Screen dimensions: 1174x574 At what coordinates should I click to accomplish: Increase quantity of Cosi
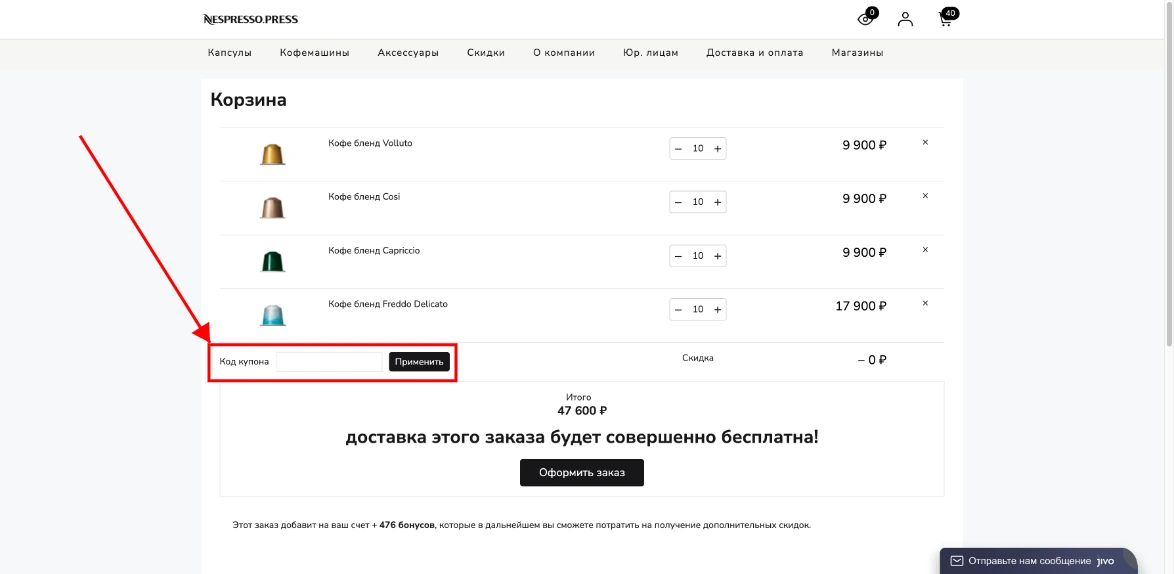click(717, 202)
